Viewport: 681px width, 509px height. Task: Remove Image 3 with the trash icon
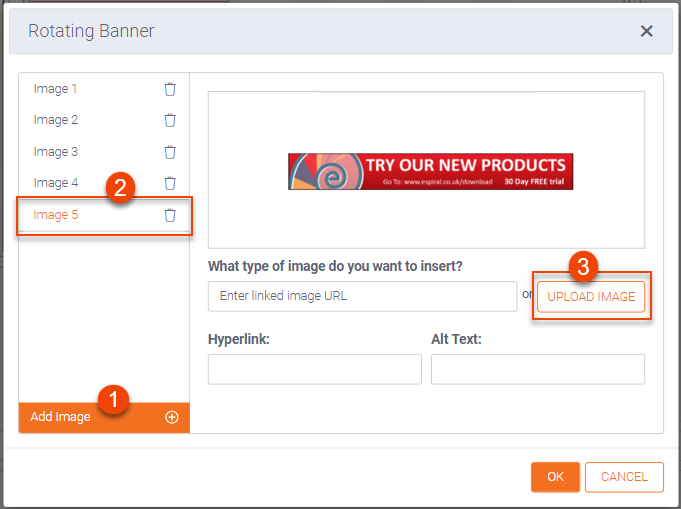pos(170,152)
